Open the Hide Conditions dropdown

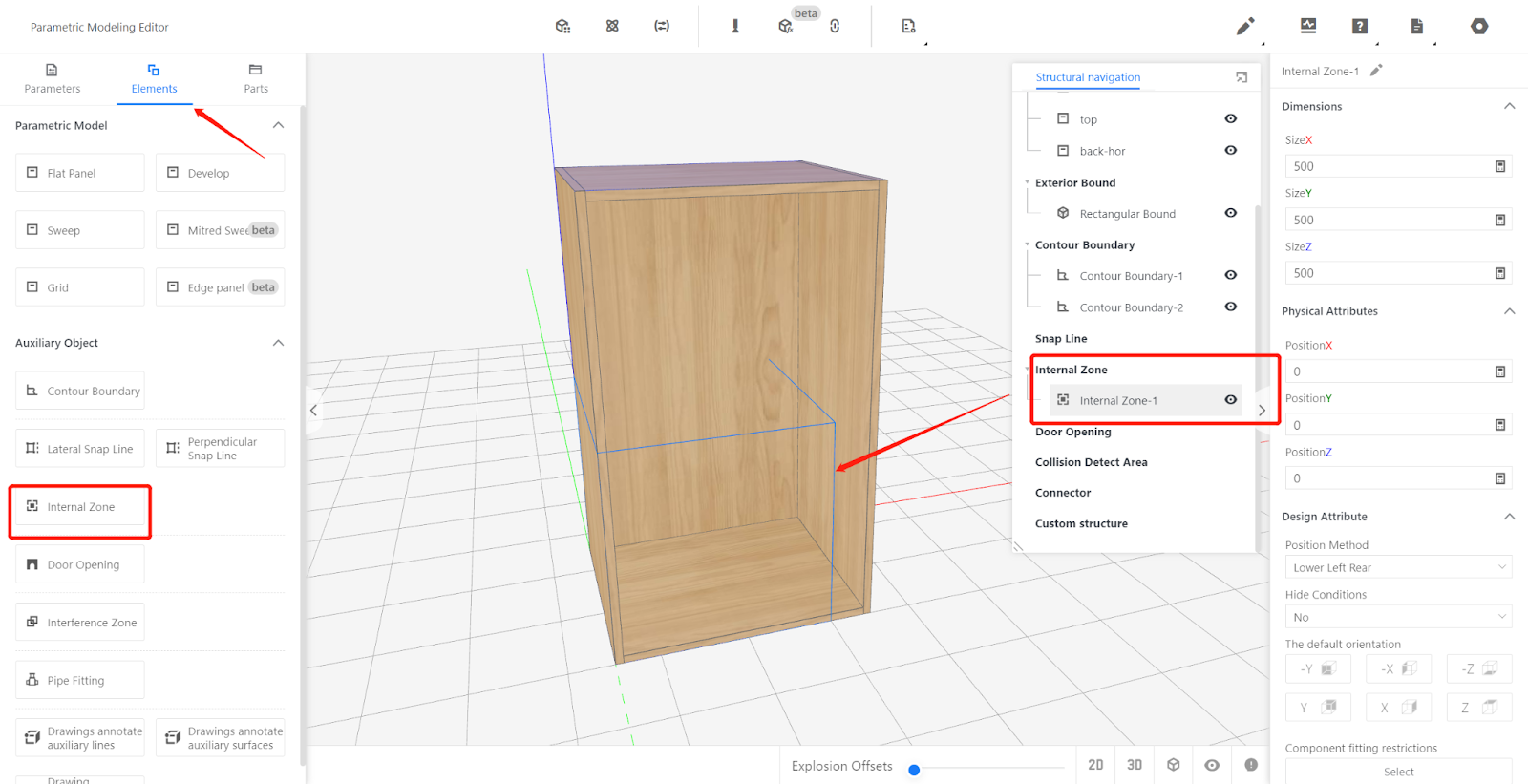[x=1397, y=617]
